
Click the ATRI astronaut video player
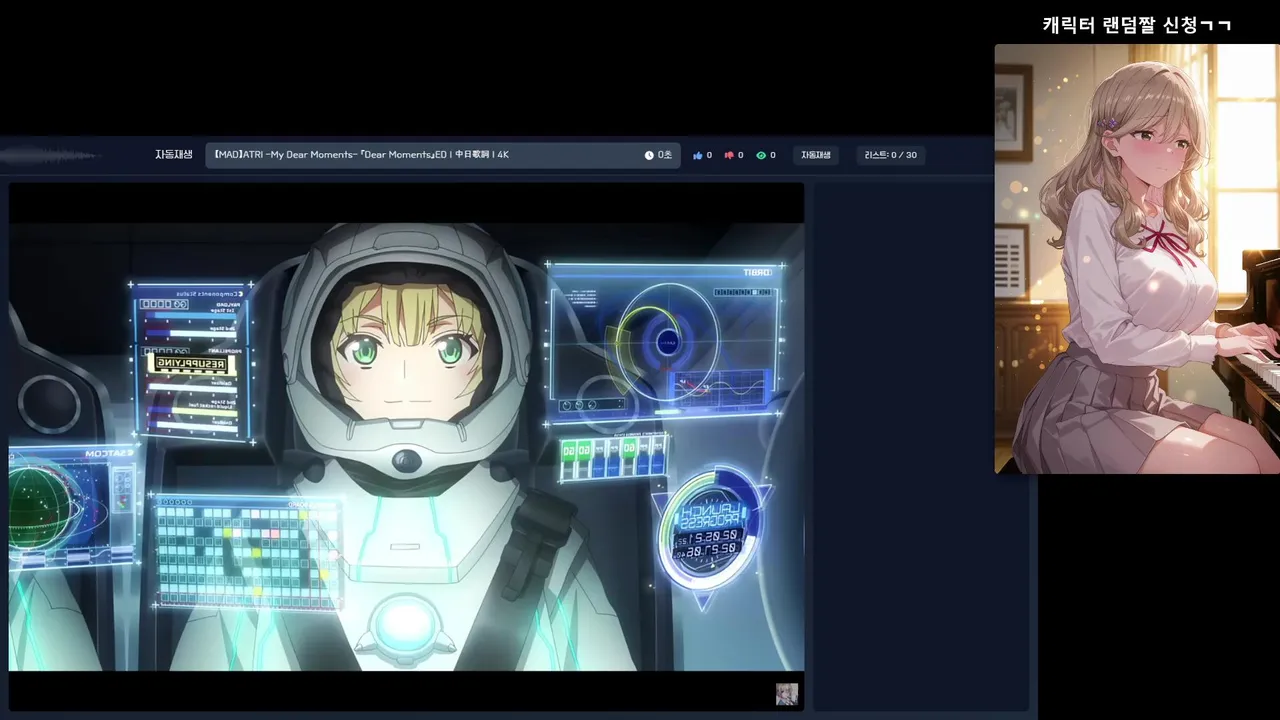(x=406, y=446)
